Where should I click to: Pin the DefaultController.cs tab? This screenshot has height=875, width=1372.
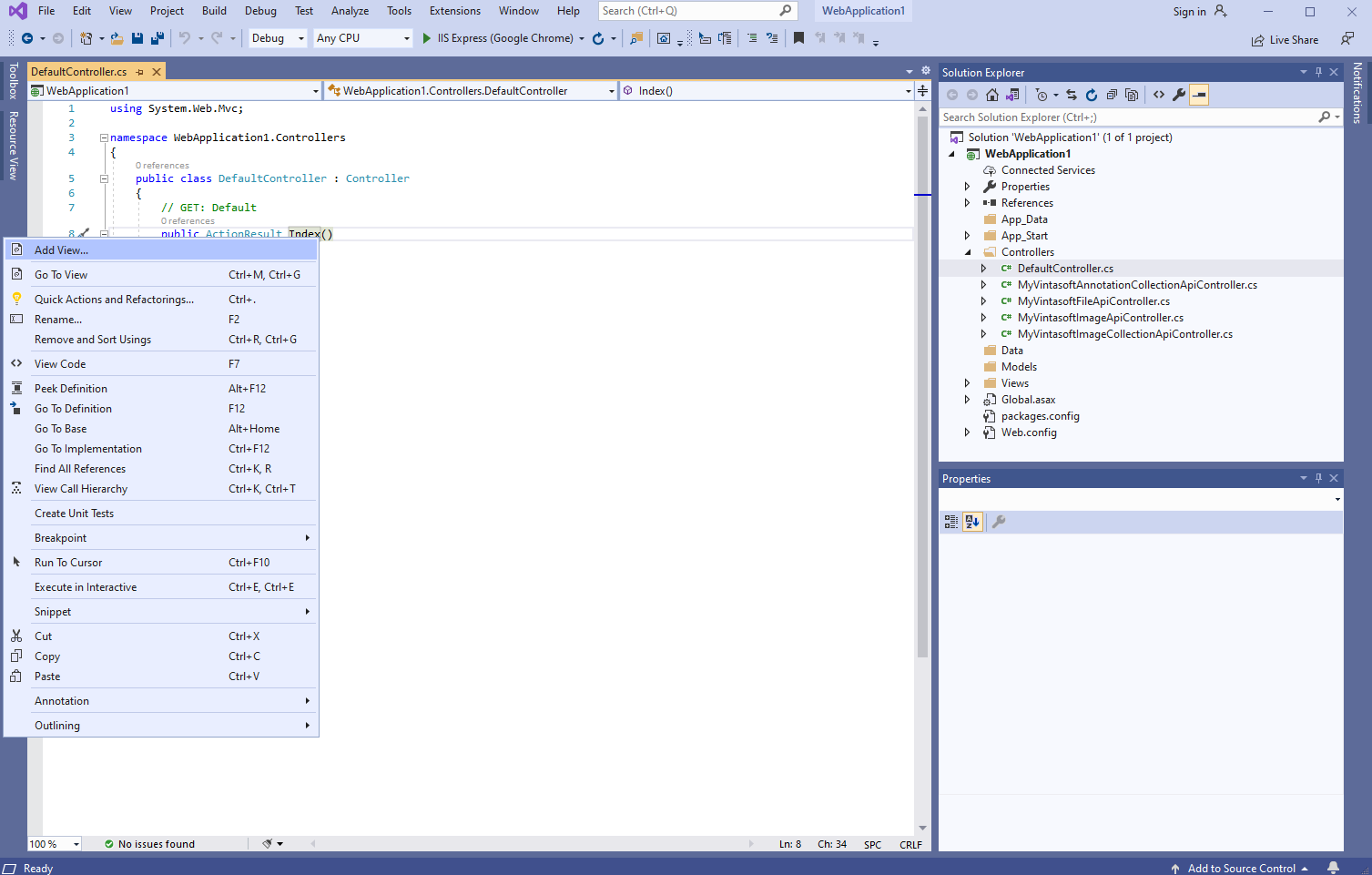coord(139,72)
